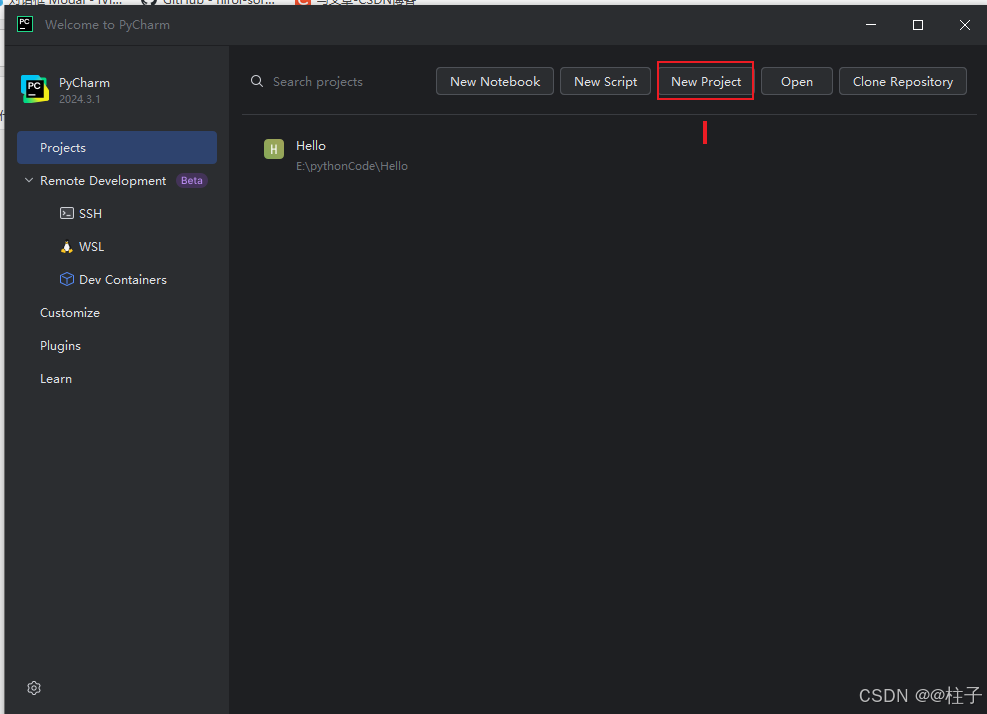This screenshot has height=714, width=987.
Task: Click the Hello project H icon
Action: [274, 149]
